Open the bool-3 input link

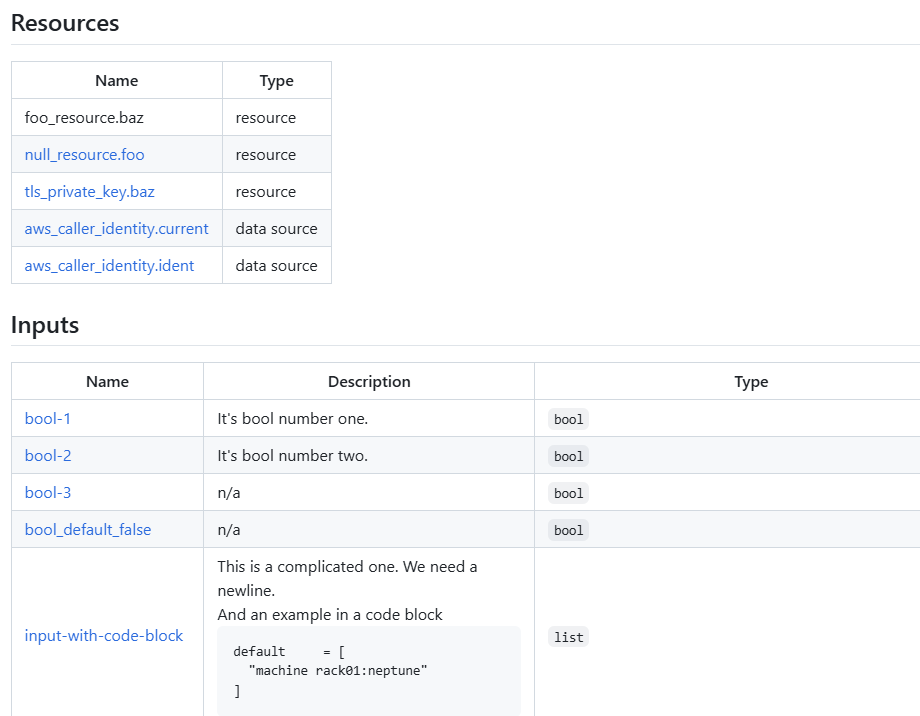[x=47, y=492]
